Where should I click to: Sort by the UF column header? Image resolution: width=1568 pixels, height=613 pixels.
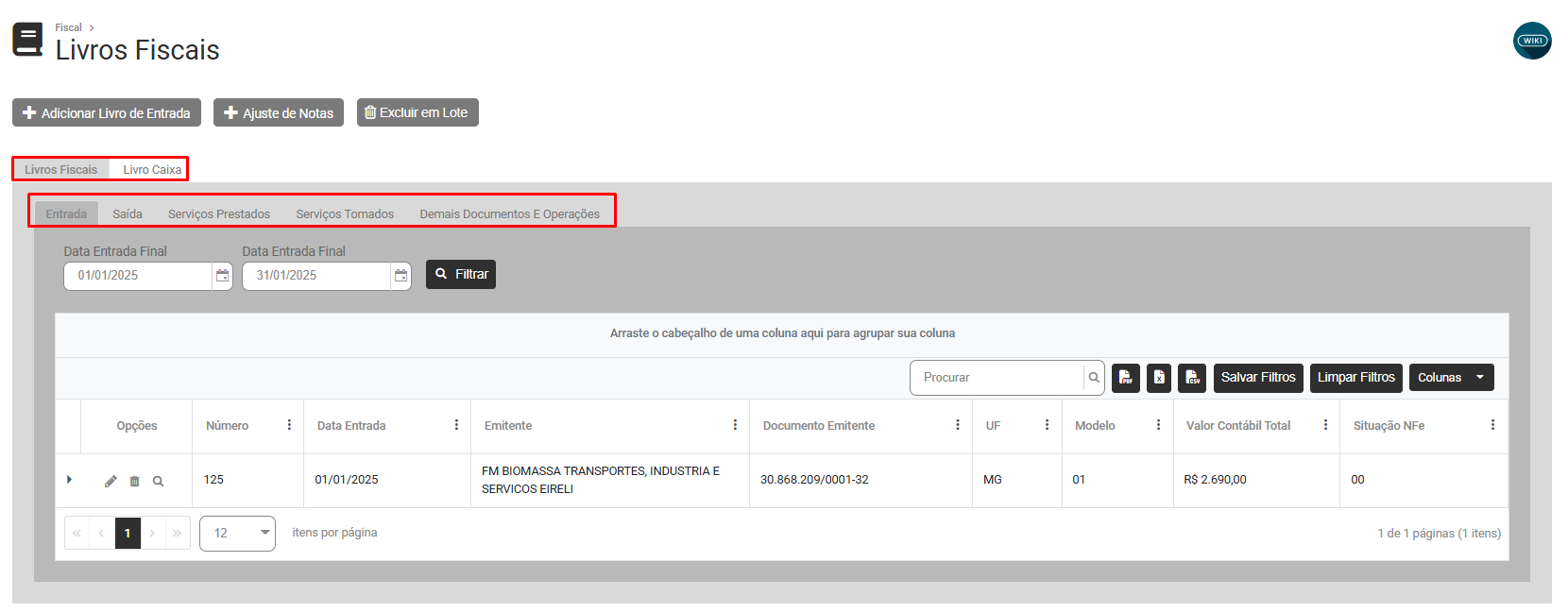pyautogui.click(x=993, y=426)
